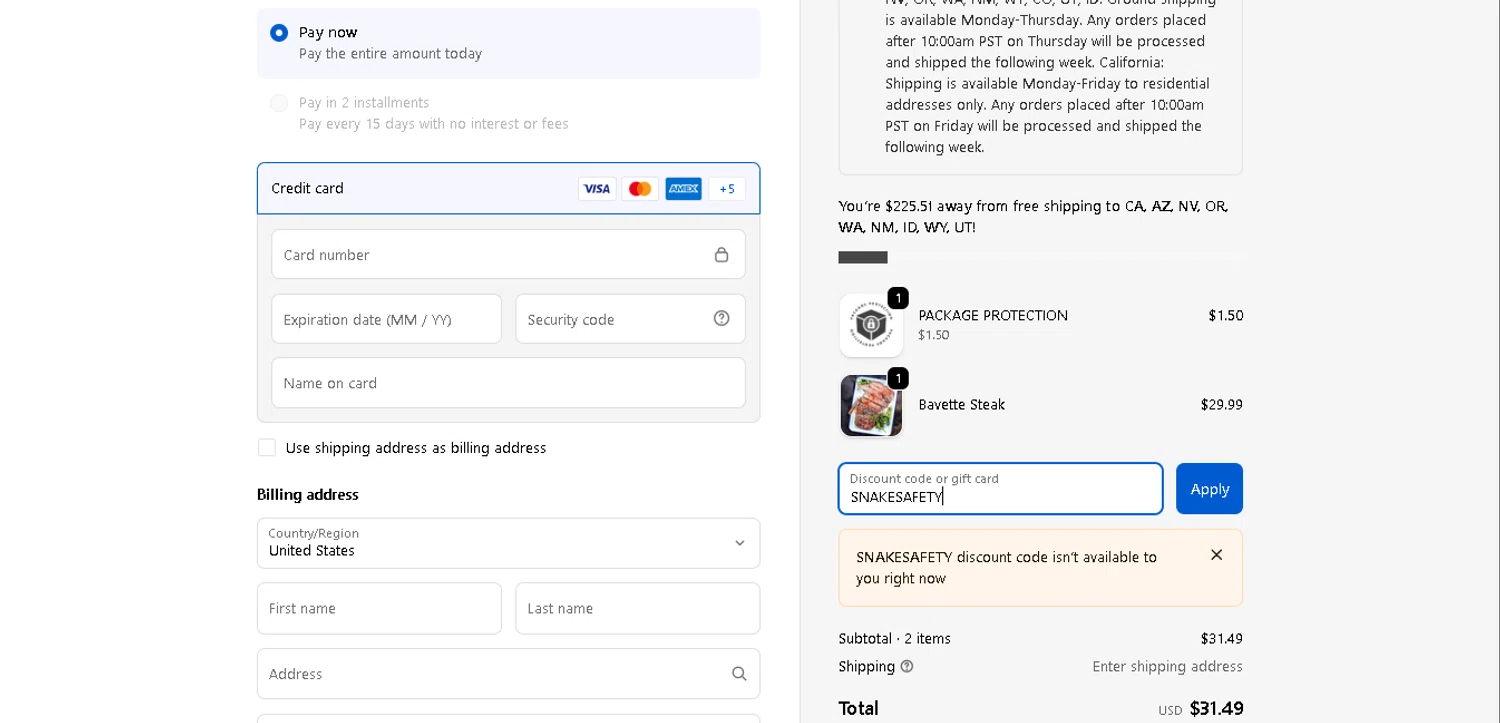Show the +5 more card types
1500x723 pixels.
point(727,189)
